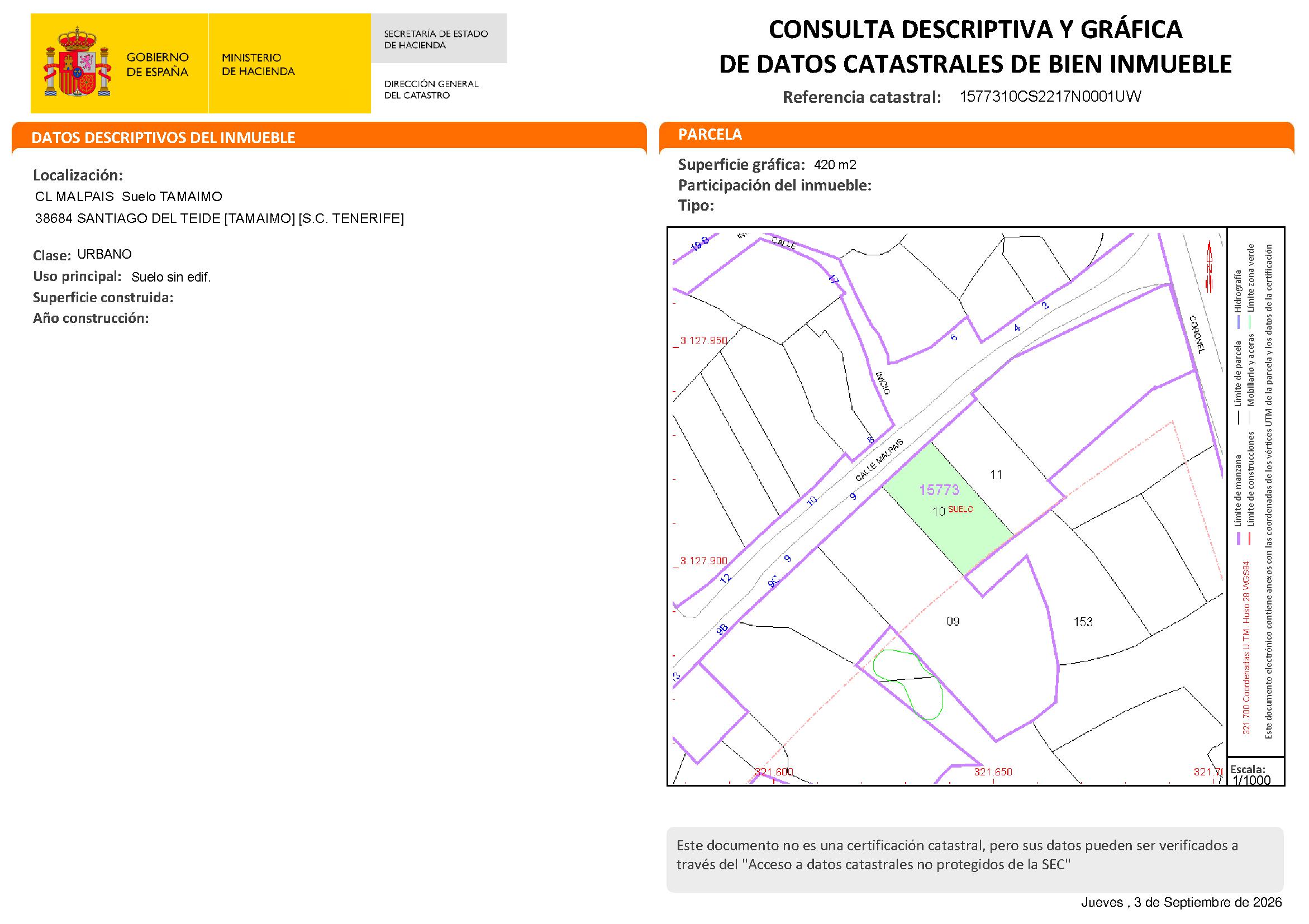
Task: Click the green zone outline shape on map
Action: tap(908, 684)
